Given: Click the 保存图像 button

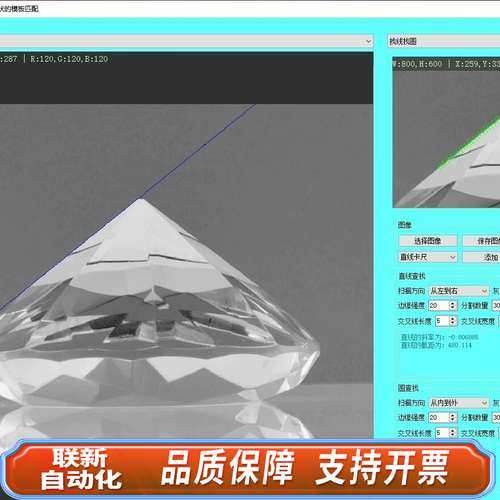Looking at the screenshot, I should [x=482, y=241].
